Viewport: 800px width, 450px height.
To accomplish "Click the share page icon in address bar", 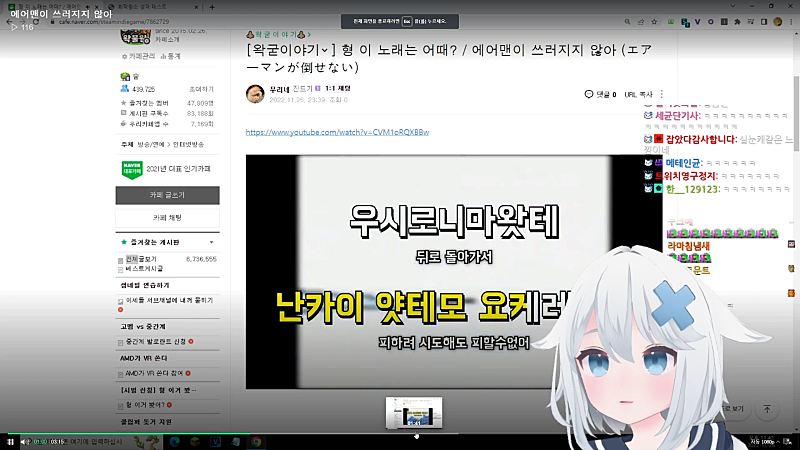I will [641, 22].
